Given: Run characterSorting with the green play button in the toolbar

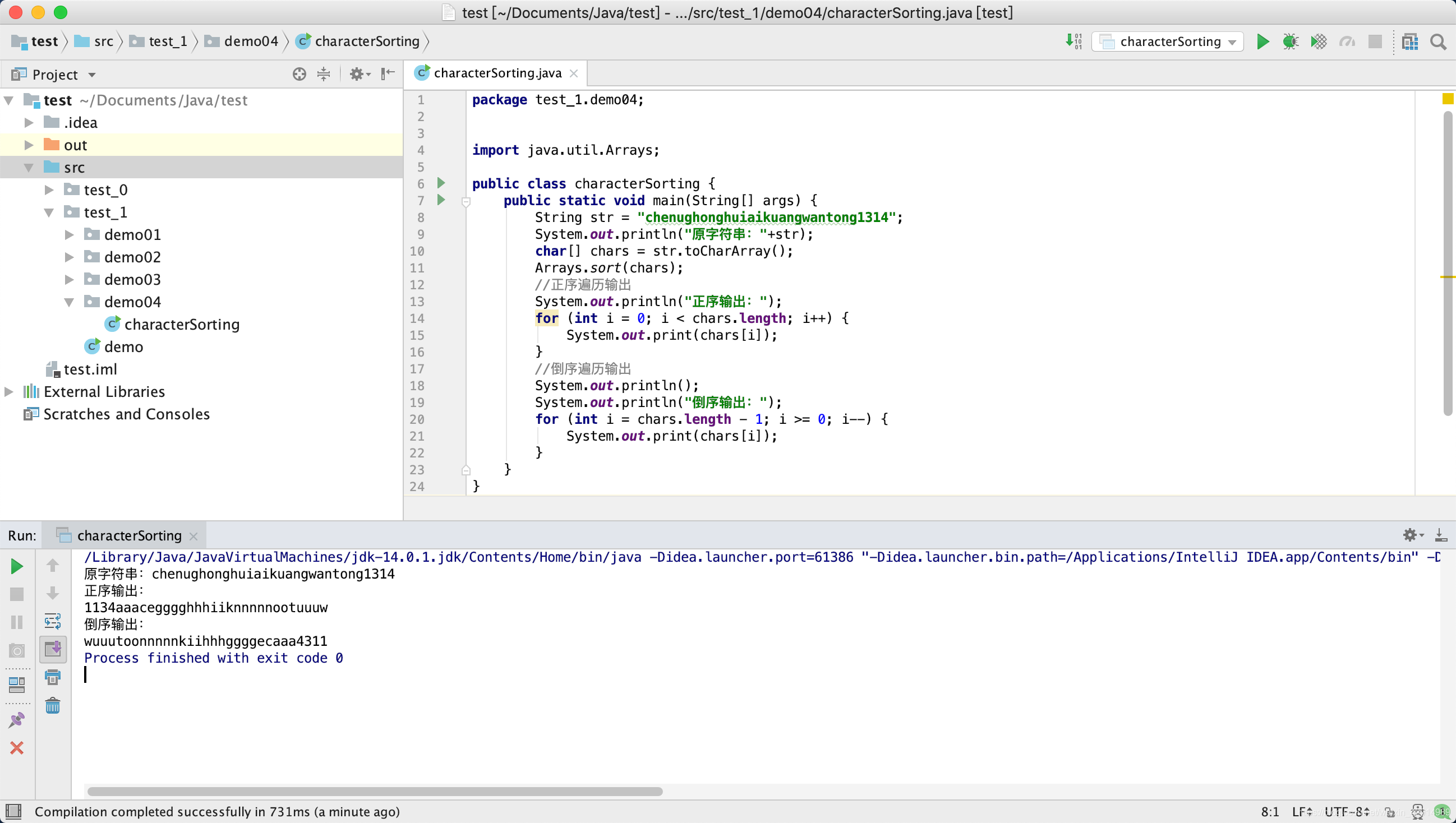Looking at the screenshot, I should (1262, 41).
